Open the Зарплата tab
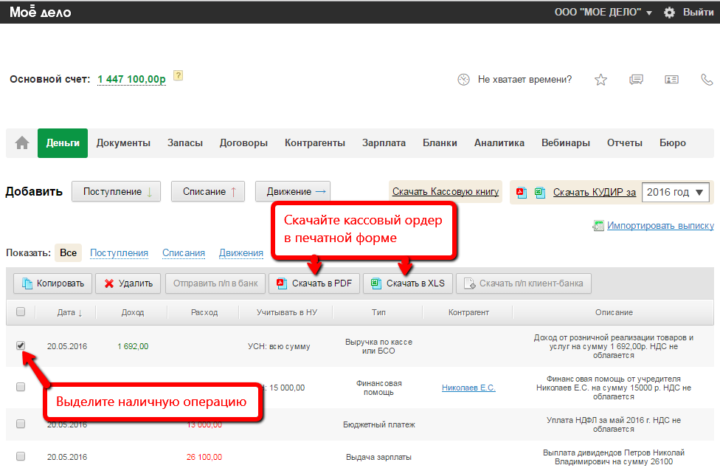Image resolution: width=720 pixels, height=468 pixels. (x=383, y=143)
